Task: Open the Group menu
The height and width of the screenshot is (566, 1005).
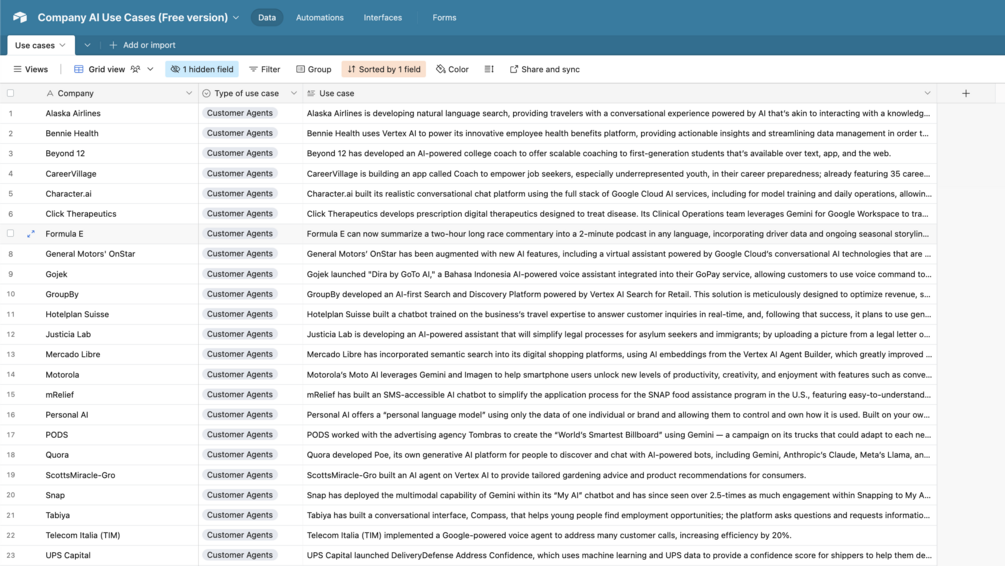Action: point(313,69)
